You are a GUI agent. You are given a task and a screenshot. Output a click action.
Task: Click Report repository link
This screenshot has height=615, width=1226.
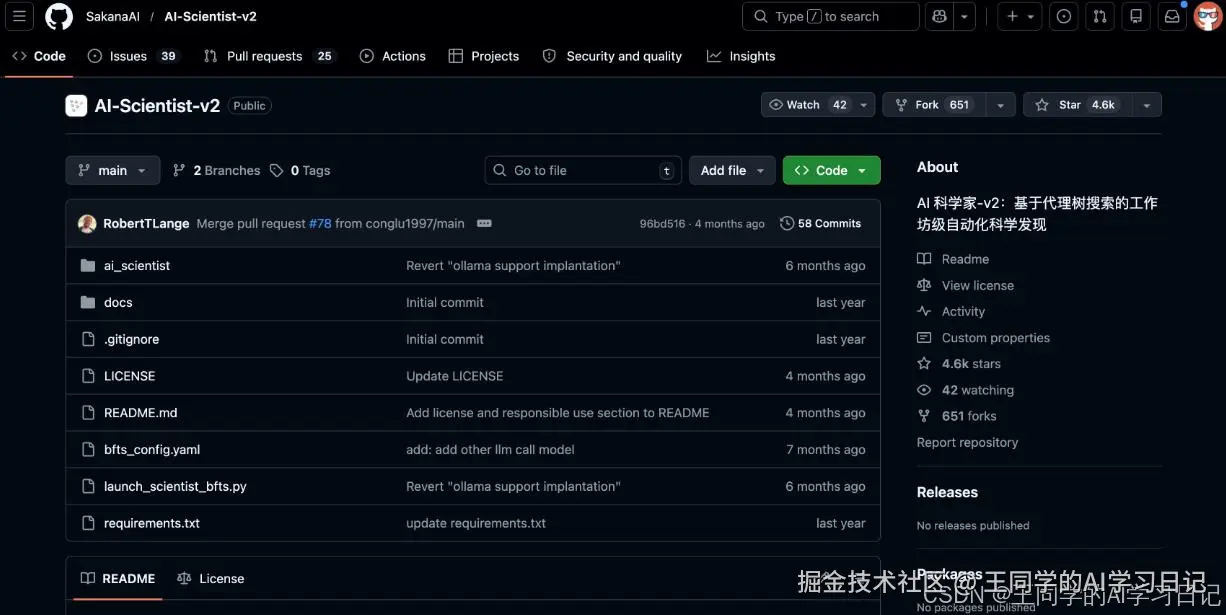tap(967, 443)
